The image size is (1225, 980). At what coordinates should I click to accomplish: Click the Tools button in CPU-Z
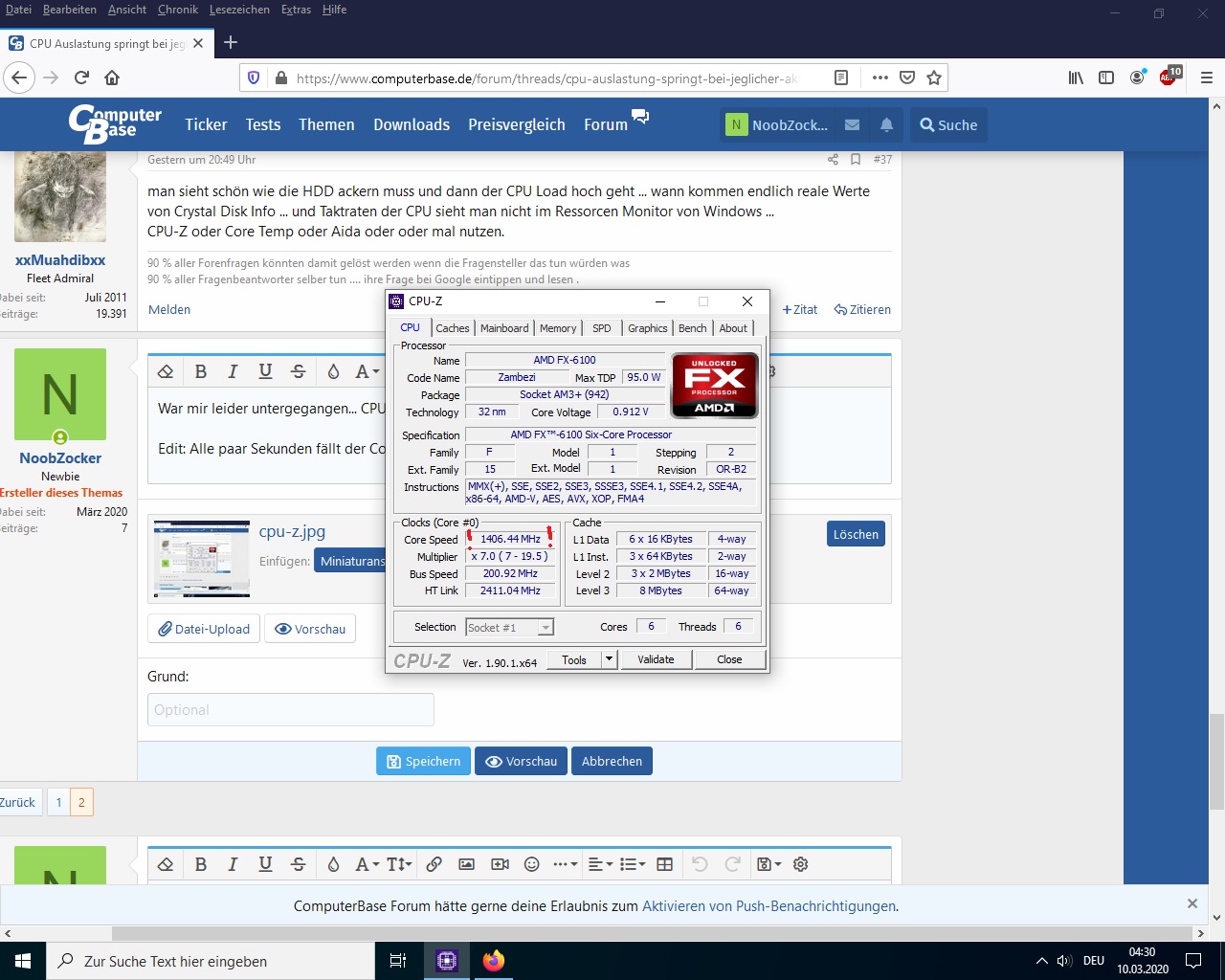(574, 659)
